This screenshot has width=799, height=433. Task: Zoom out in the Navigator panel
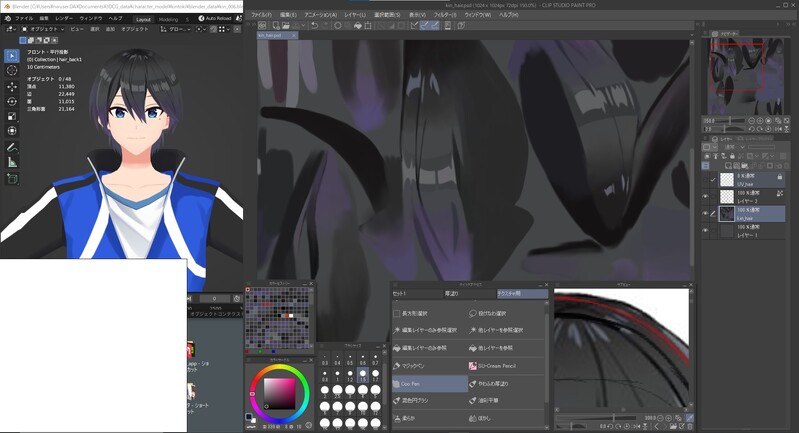(x=751, y=121)
